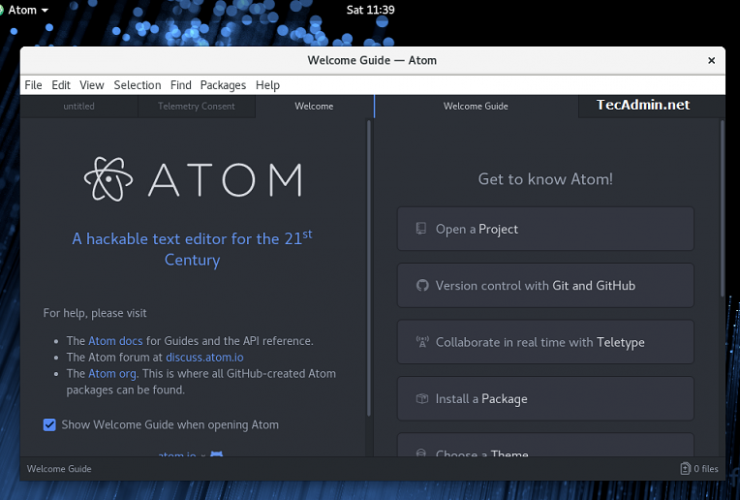
Task: Click the git files icon in status bar
Action: coord(685,468)
